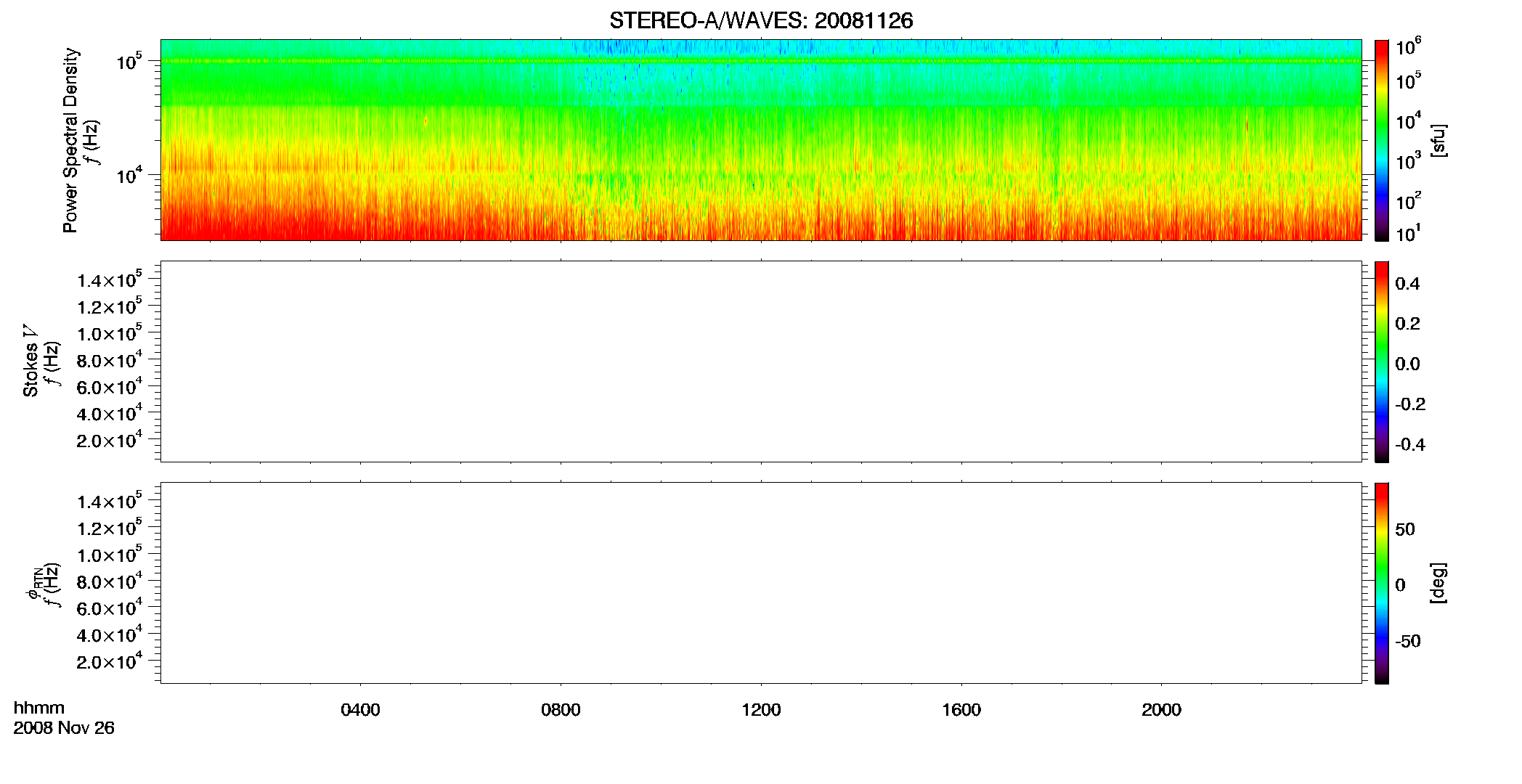Click the Power Spectral Density axis title

point(70,140)
